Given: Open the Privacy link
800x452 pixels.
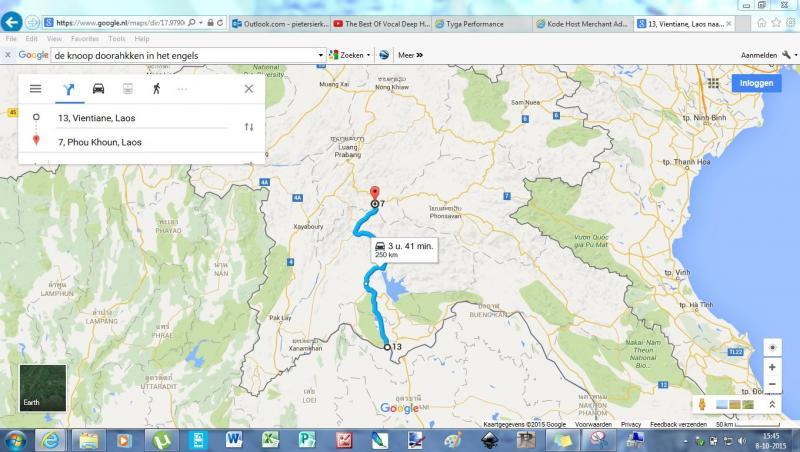Looking at the screenshot, I should click(631, 424).
